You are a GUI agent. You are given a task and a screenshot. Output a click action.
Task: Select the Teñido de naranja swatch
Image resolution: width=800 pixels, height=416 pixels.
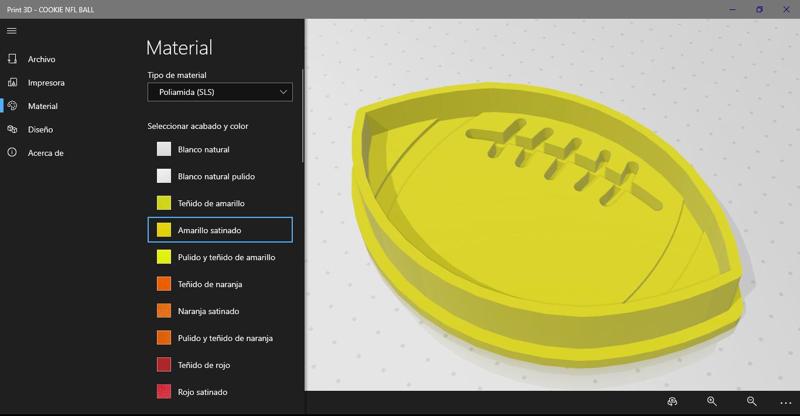(x=164, y=284)
